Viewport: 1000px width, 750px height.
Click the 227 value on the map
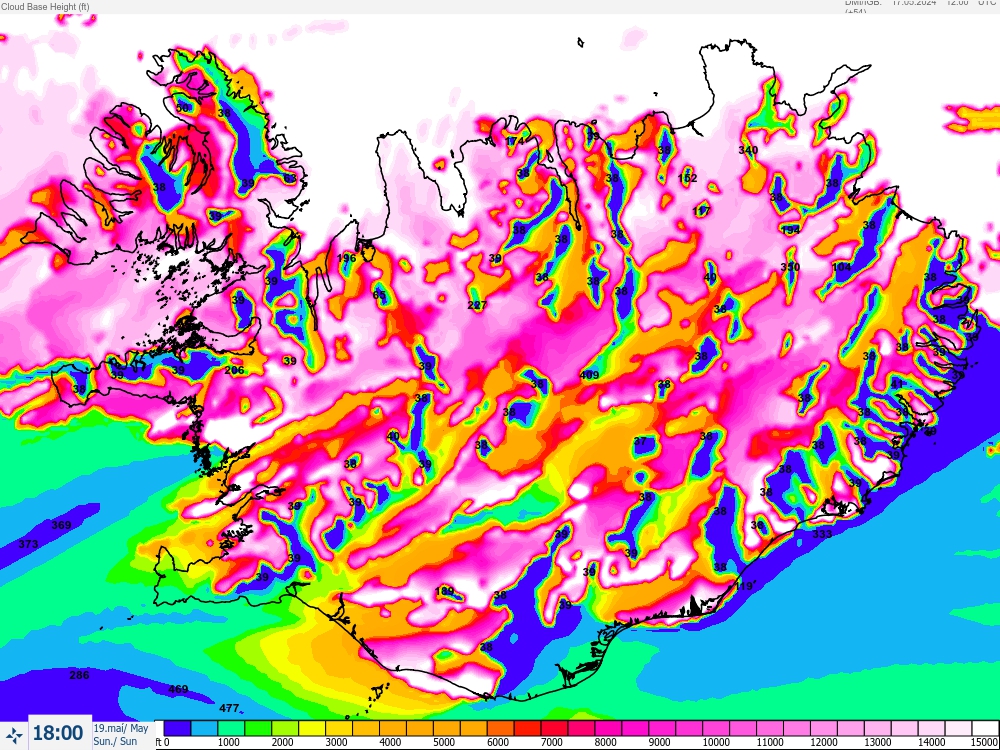(477, 305)
